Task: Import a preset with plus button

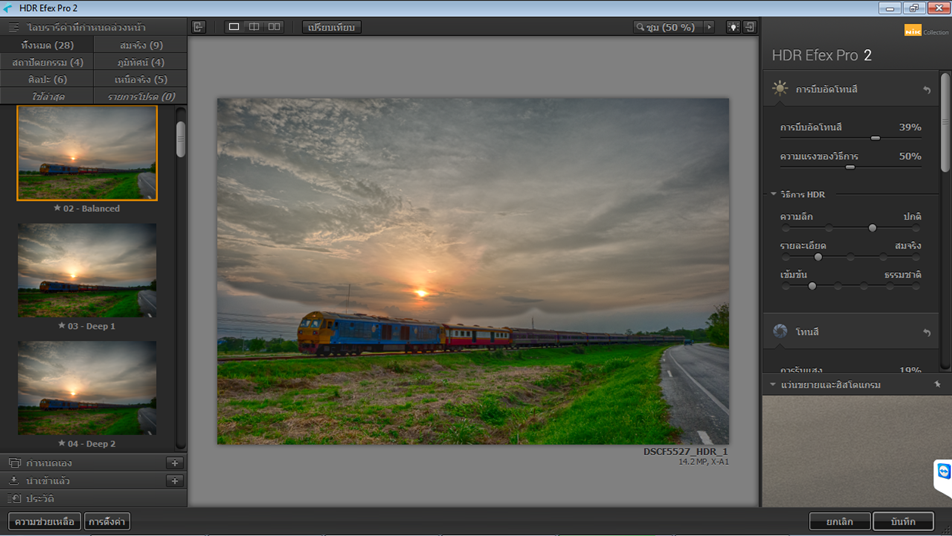Action: click(x=175, y=480)
